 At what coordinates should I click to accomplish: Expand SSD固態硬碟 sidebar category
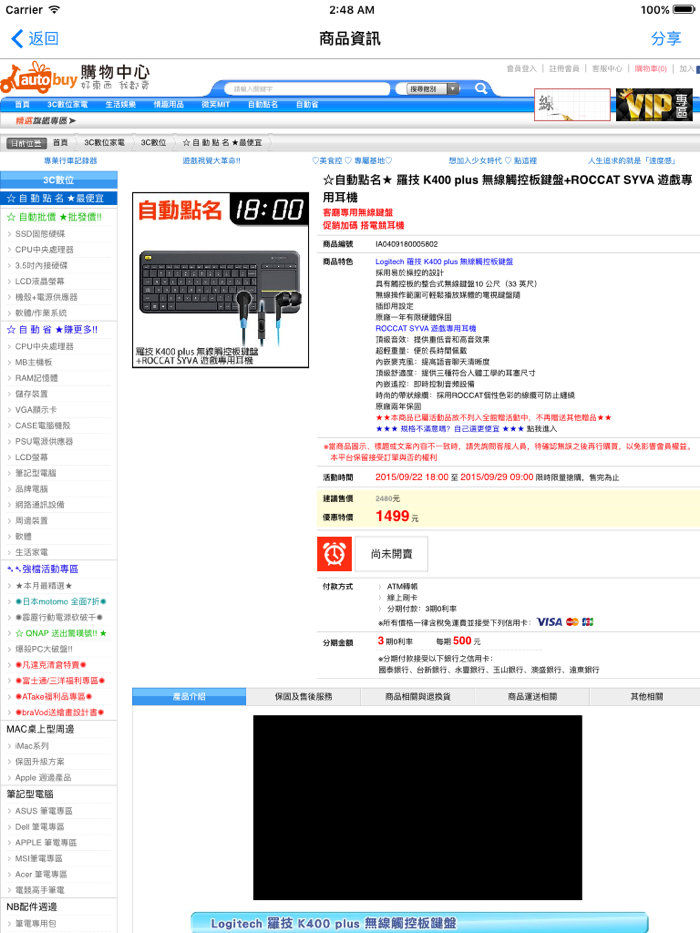pyautogui.click(x=40, y=234)
